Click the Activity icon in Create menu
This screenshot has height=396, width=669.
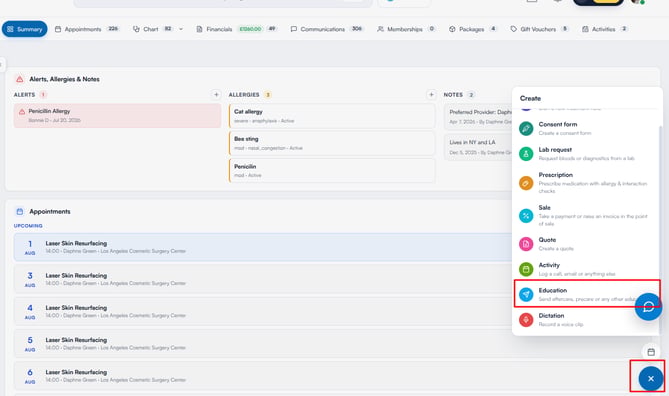pos(526,269)
